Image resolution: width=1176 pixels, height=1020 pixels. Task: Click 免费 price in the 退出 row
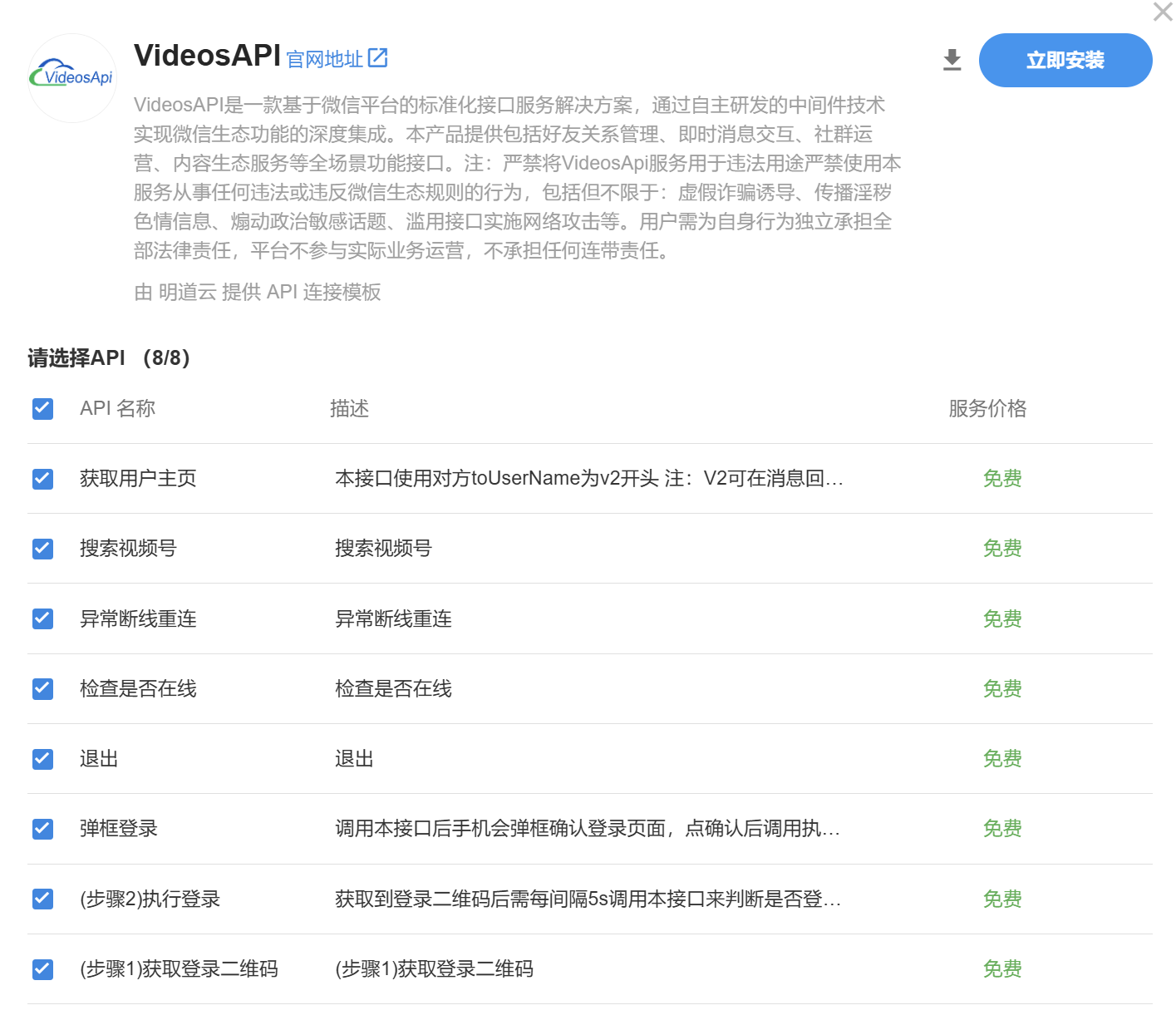pos(1002,759)
